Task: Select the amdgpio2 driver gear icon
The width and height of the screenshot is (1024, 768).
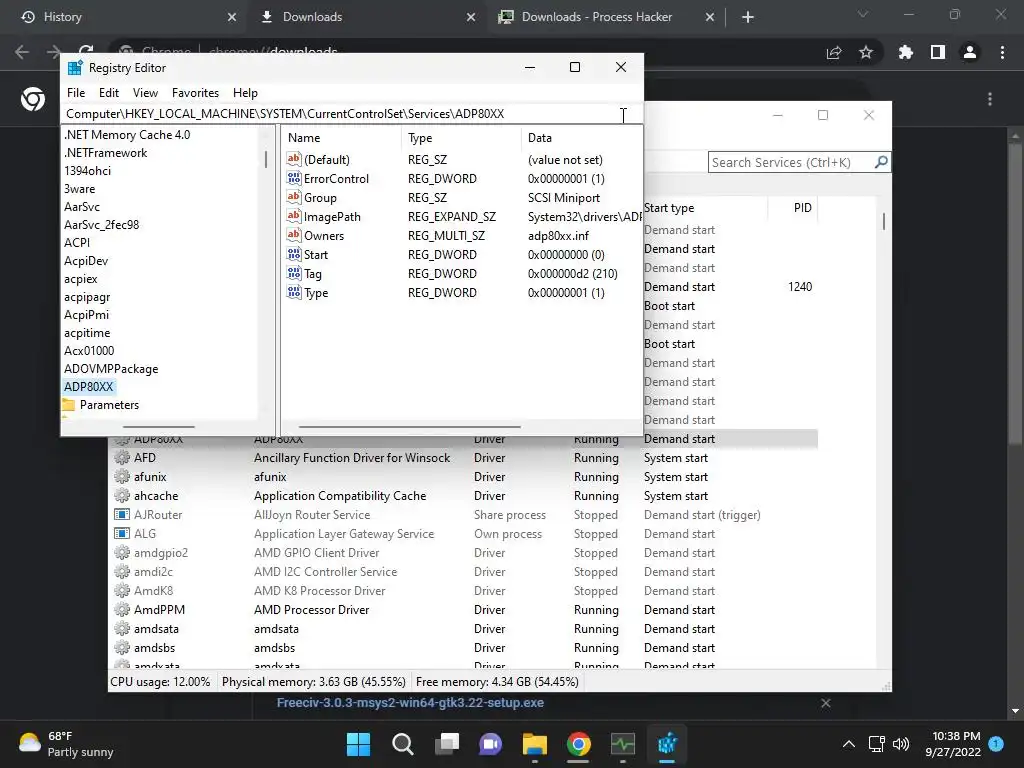Action: 121,552
